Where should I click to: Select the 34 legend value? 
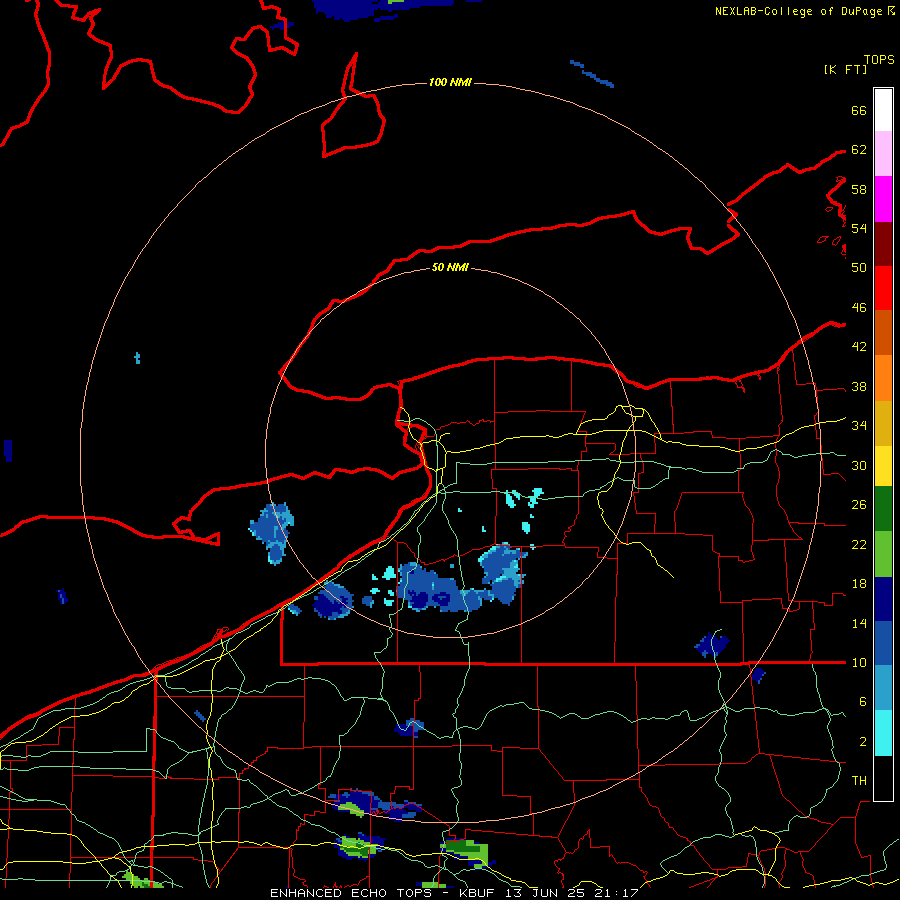859,426
